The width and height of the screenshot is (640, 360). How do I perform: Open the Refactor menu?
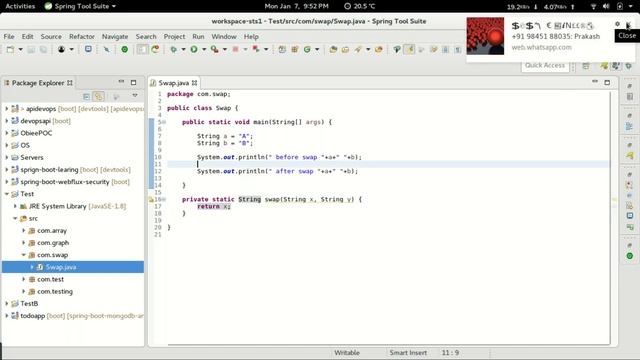click(x=82, y=36)
